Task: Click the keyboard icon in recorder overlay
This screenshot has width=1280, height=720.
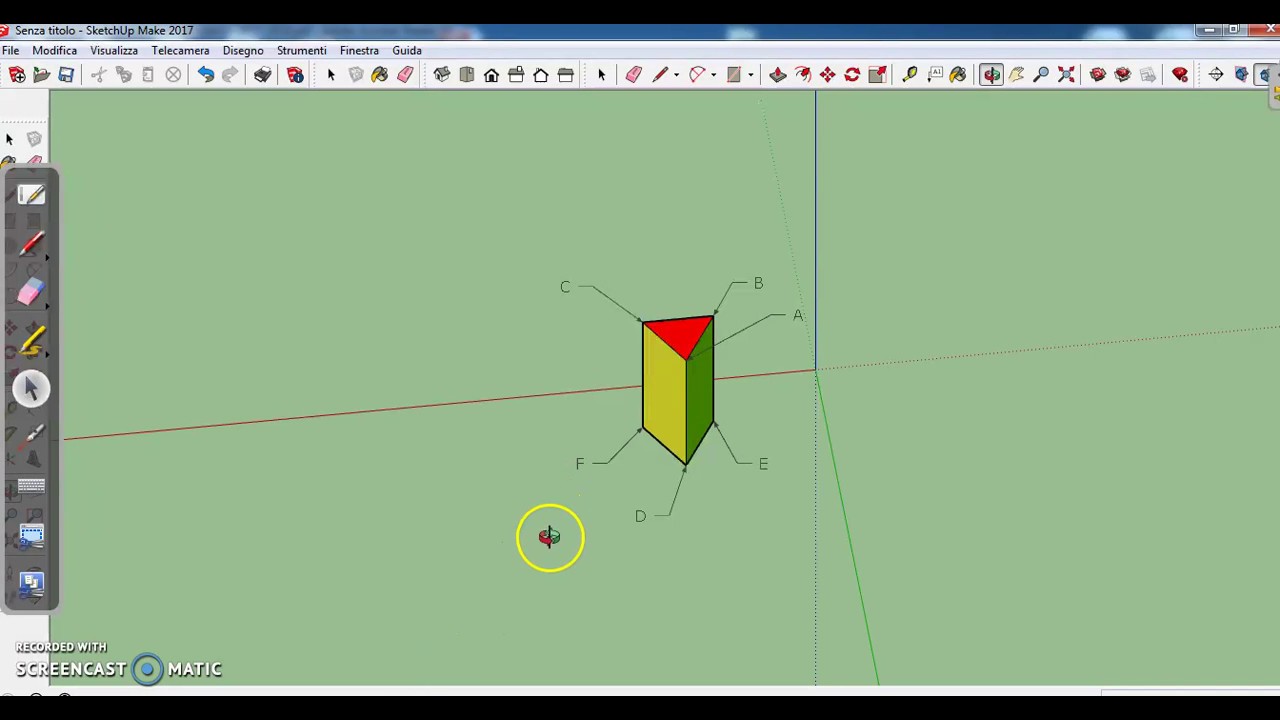Action: coord(31,486)
